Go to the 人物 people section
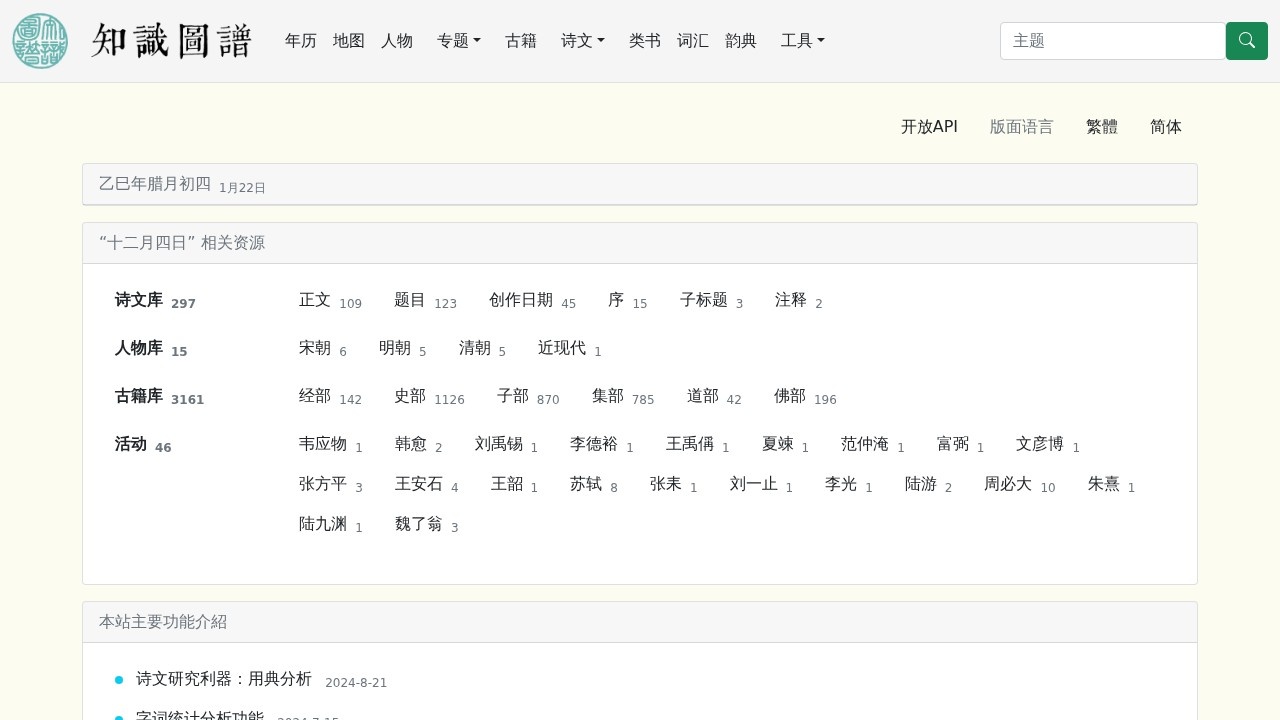Screen dimensions: 1280x720 [397, 41]
